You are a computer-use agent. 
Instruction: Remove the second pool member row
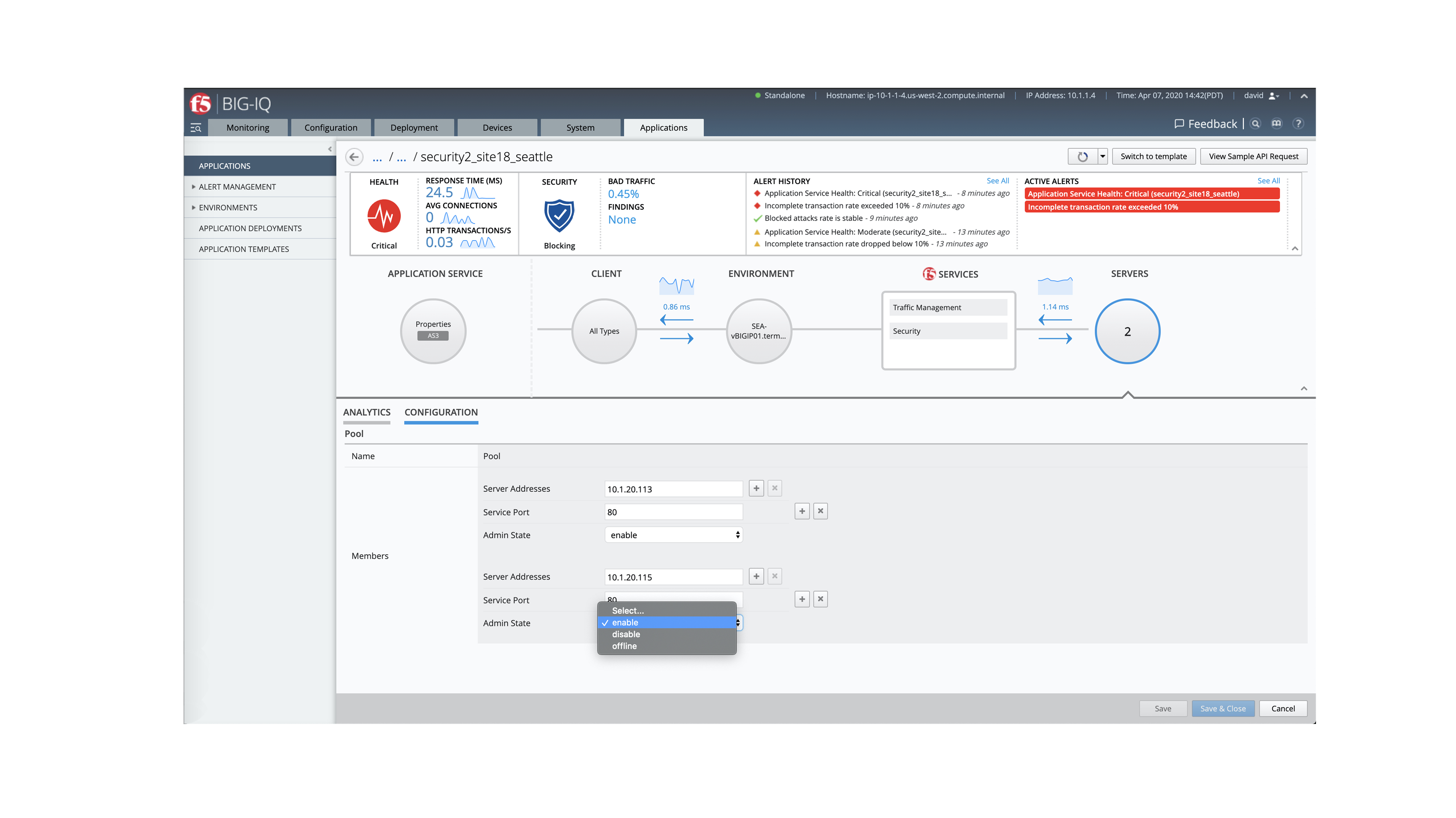[x=820, y=599]
